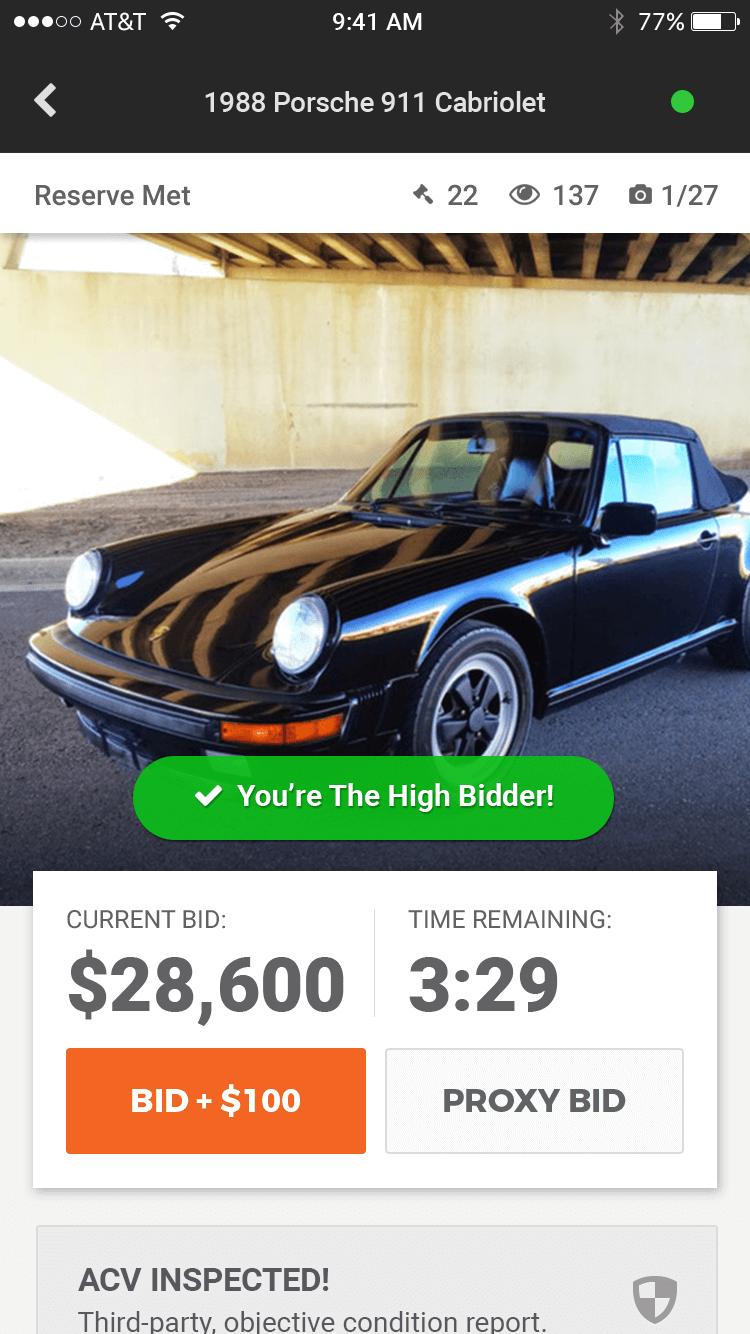Tap the back arrow in header
750x1334 pixels.
click(45, 101)
